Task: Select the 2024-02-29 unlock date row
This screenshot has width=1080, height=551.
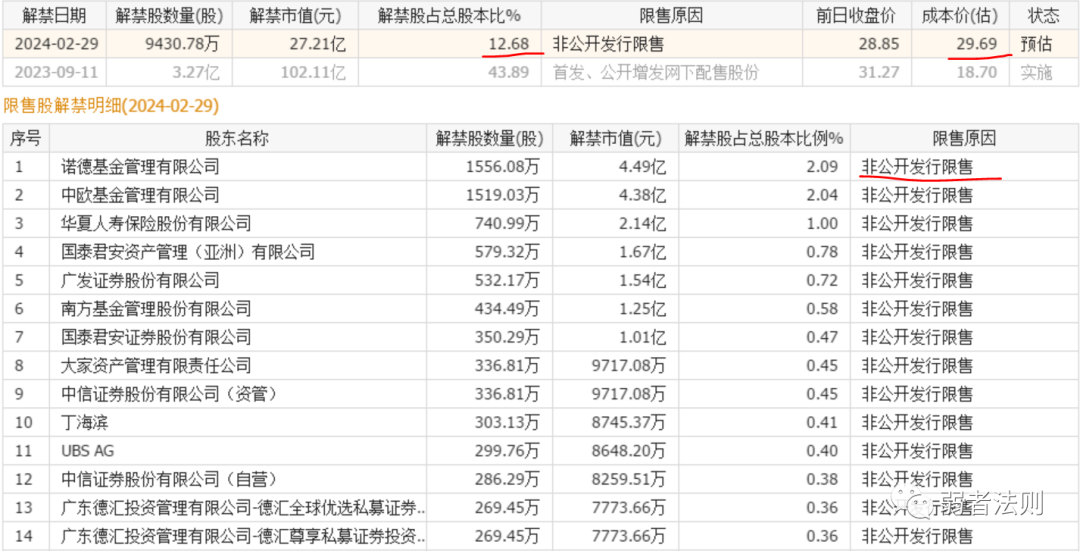Action: [540, 44]
